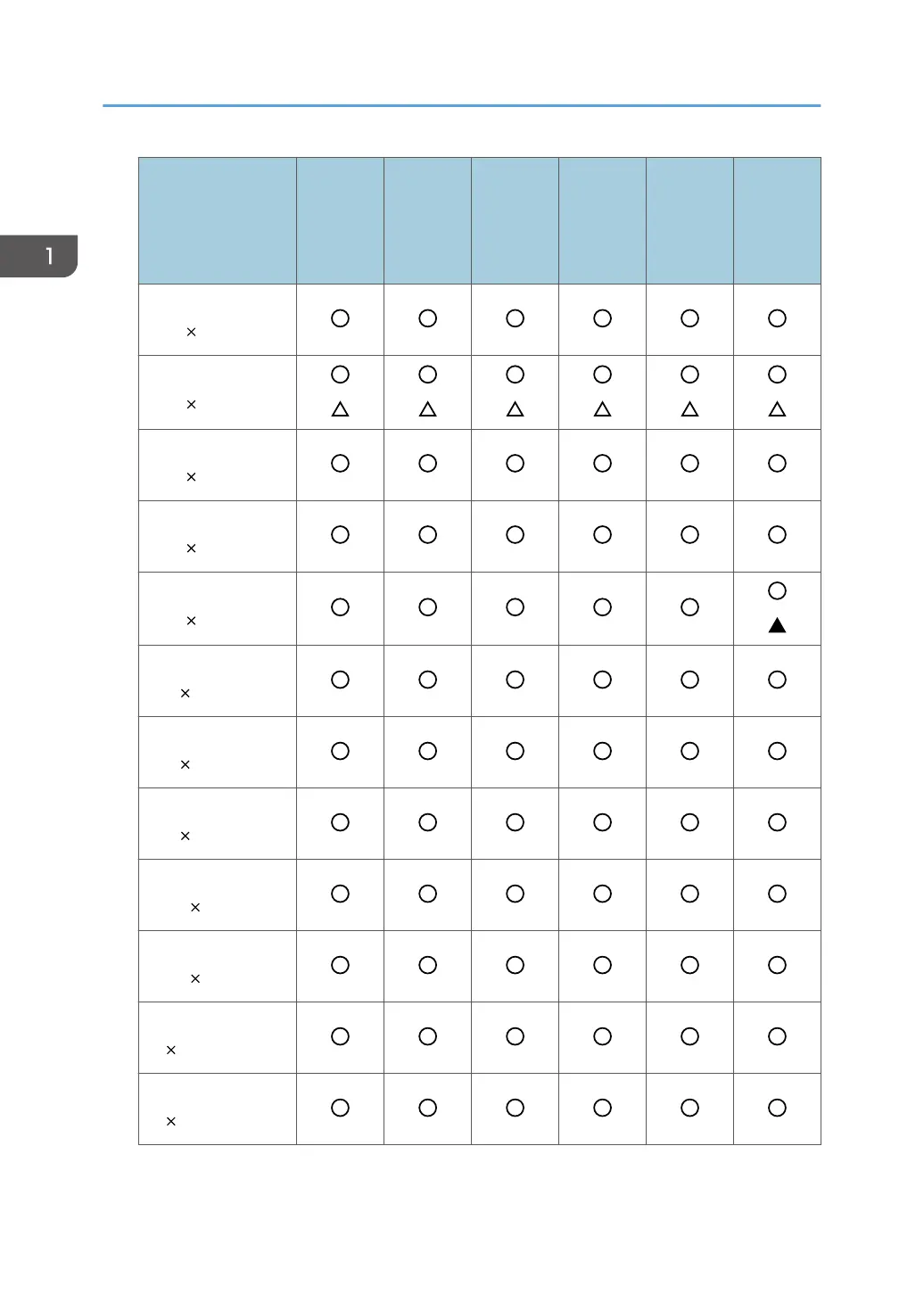Click the bottom-row circle in the first data column

coord(340,1108)
